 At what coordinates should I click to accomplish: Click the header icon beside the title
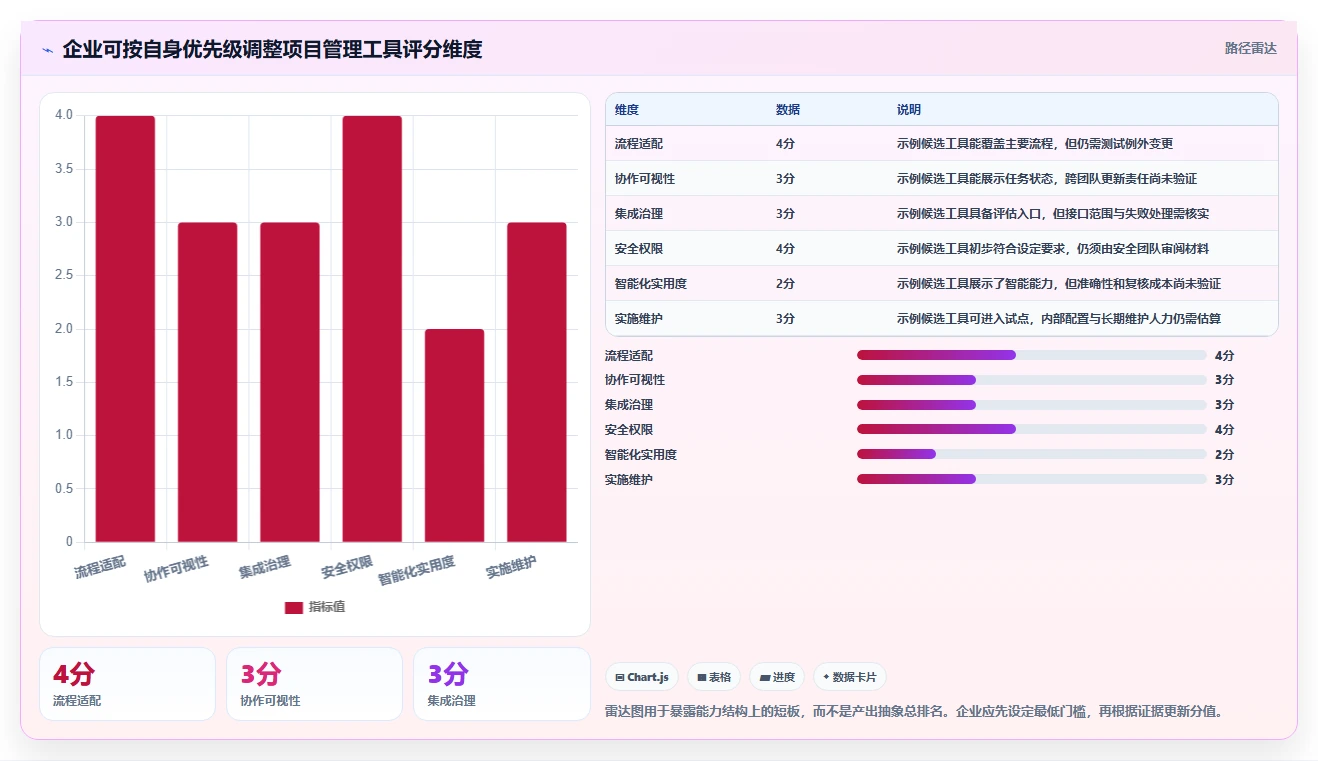tap(47, 50)
